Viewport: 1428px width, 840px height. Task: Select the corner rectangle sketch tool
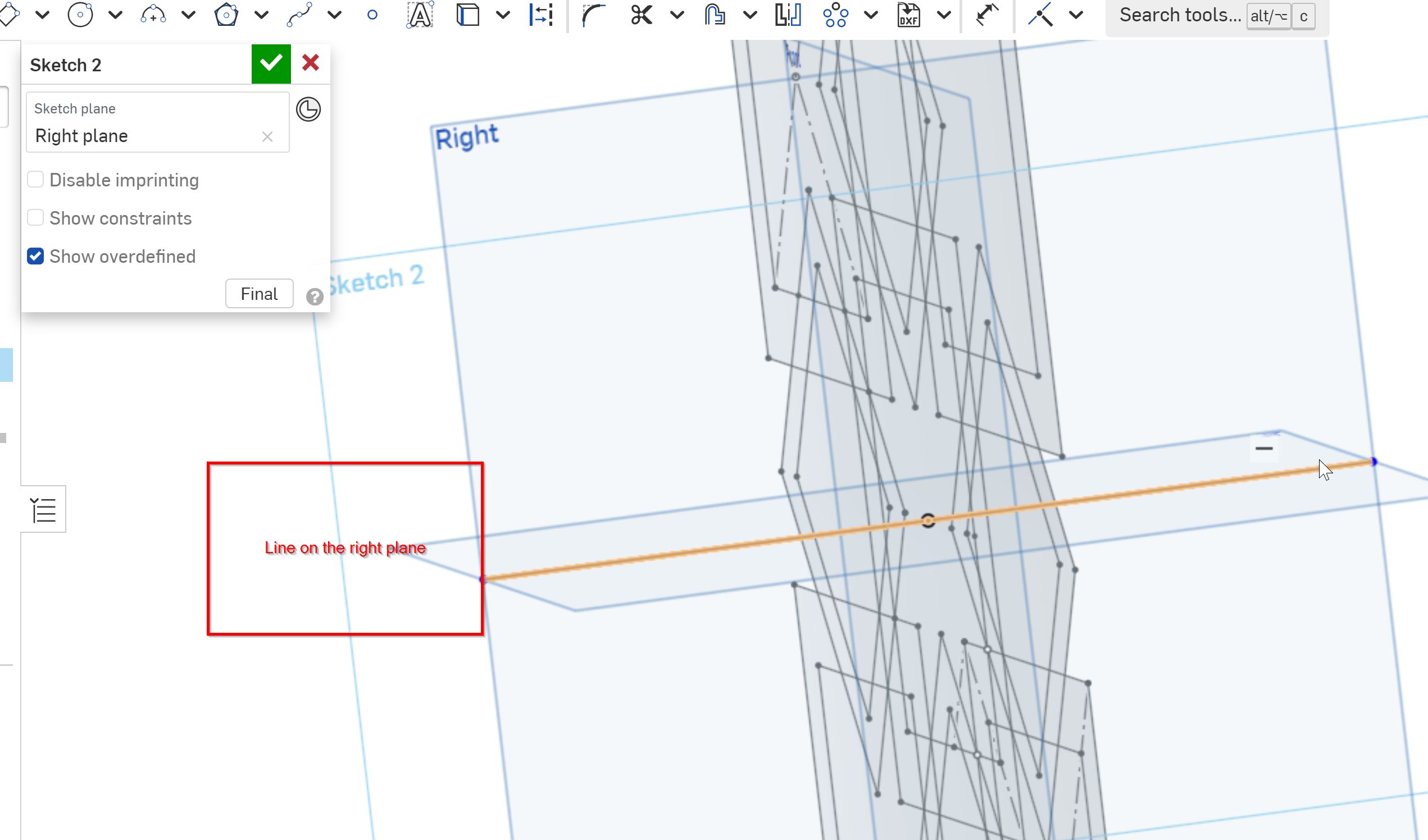tap(10, 15)
